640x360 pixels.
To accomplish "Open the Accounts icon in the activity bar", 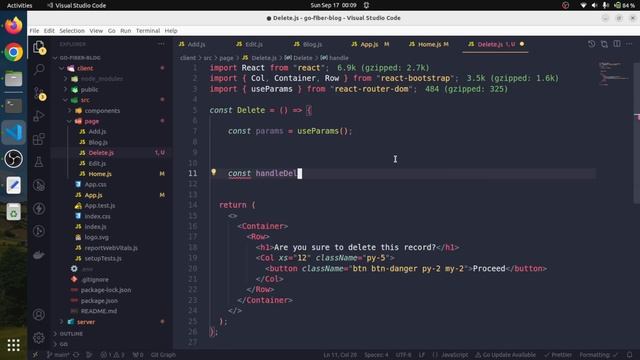I will (x=39, y=315).
